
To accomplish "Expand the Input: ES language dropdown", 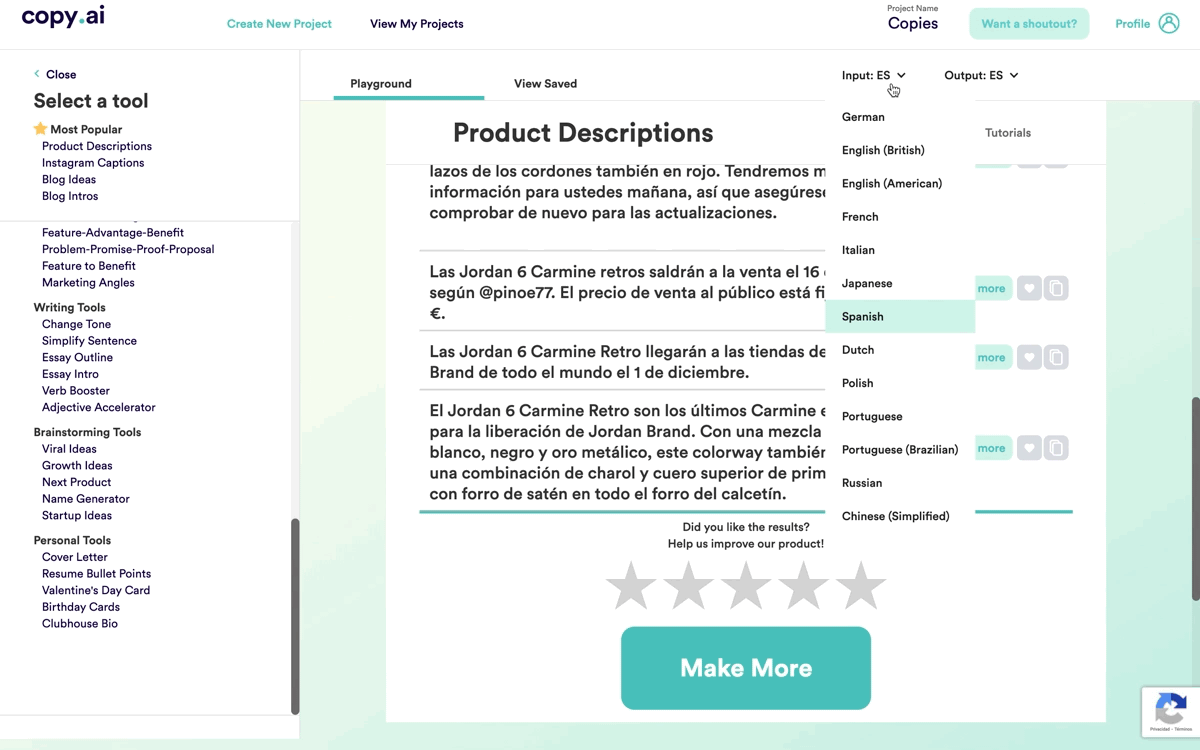I will [874, 75].
